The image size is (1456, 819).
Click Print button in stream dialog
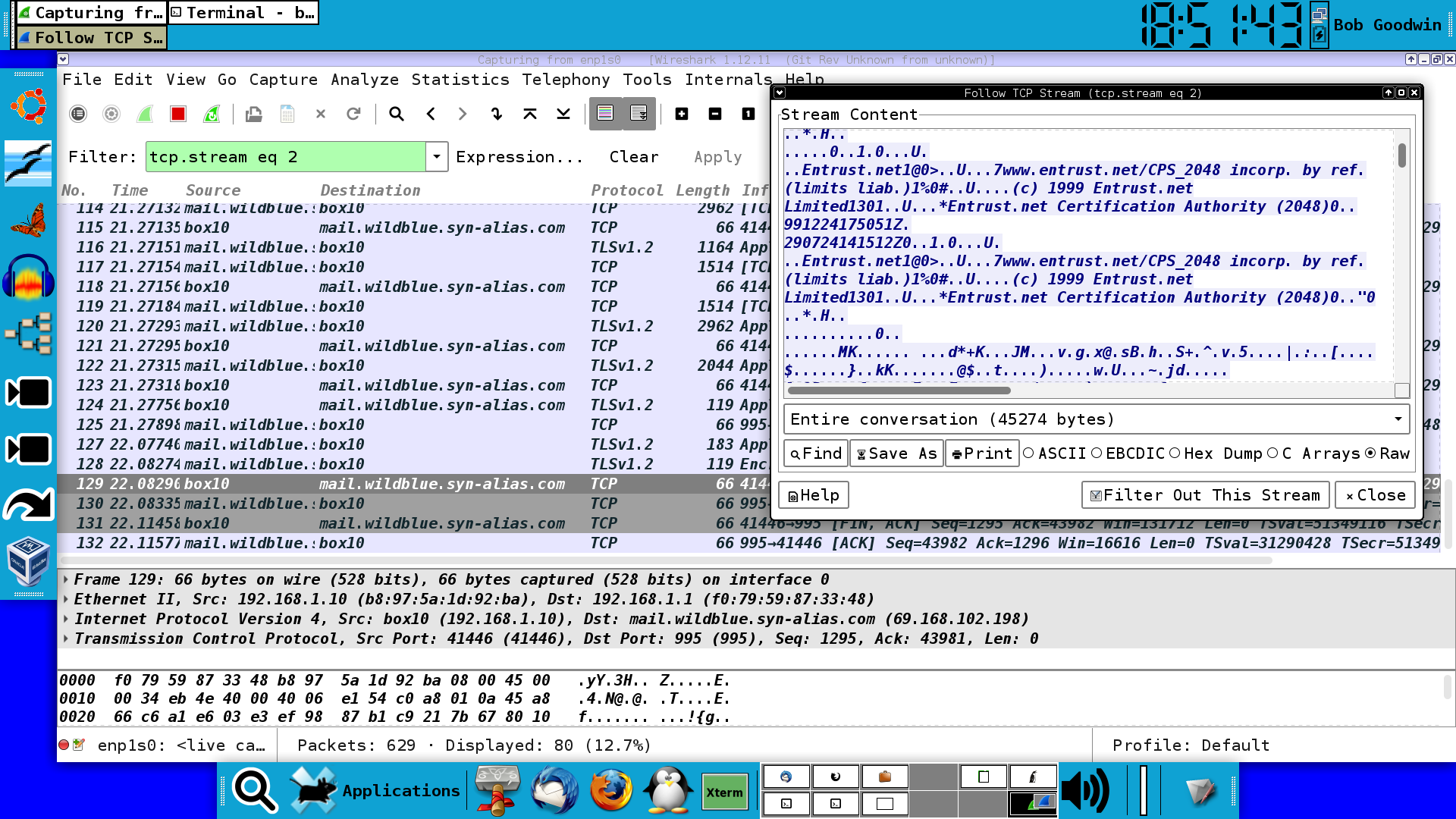[982, 453]
